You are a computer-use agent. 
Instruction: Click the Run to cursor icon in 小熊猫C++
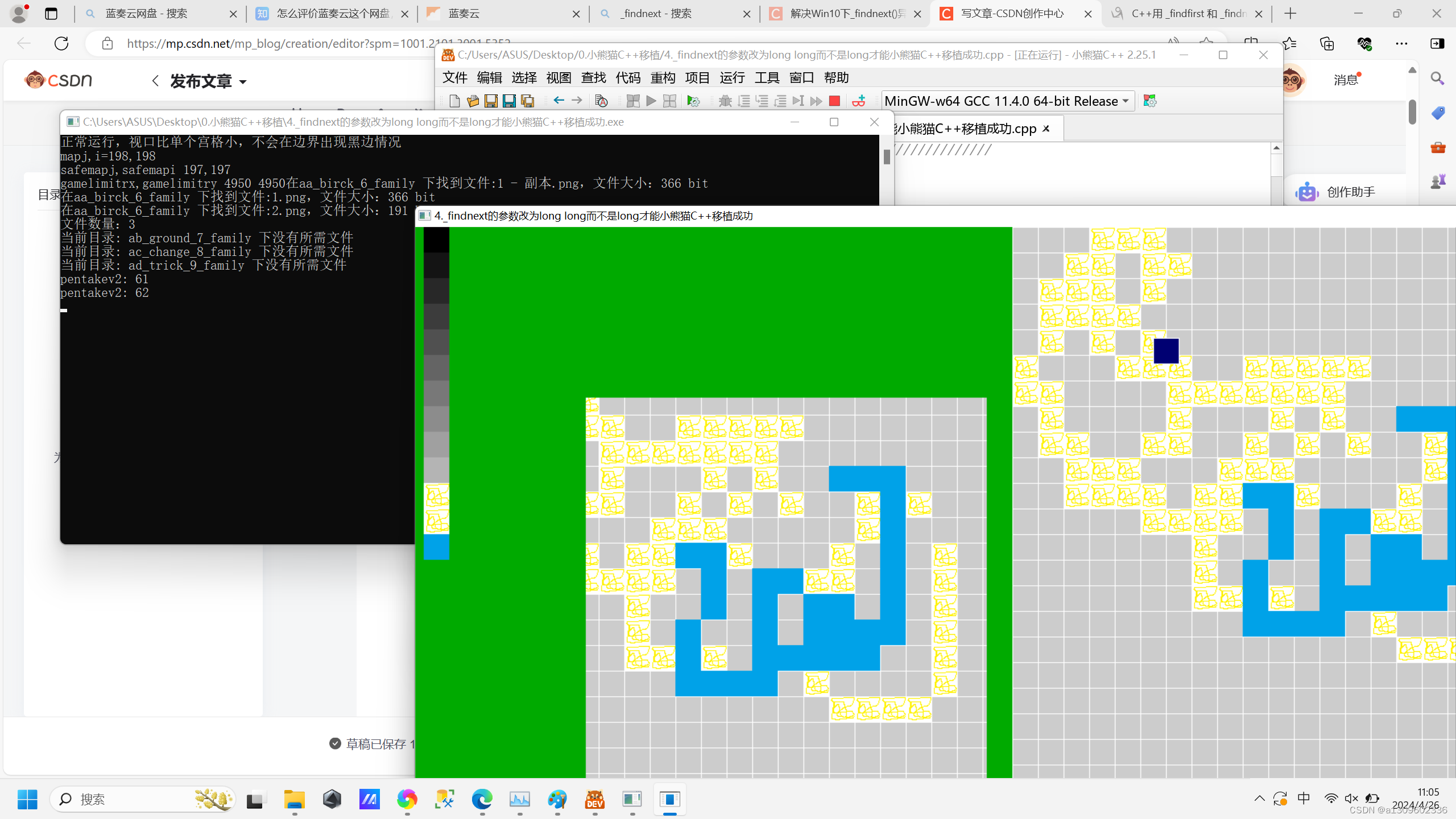798,101
